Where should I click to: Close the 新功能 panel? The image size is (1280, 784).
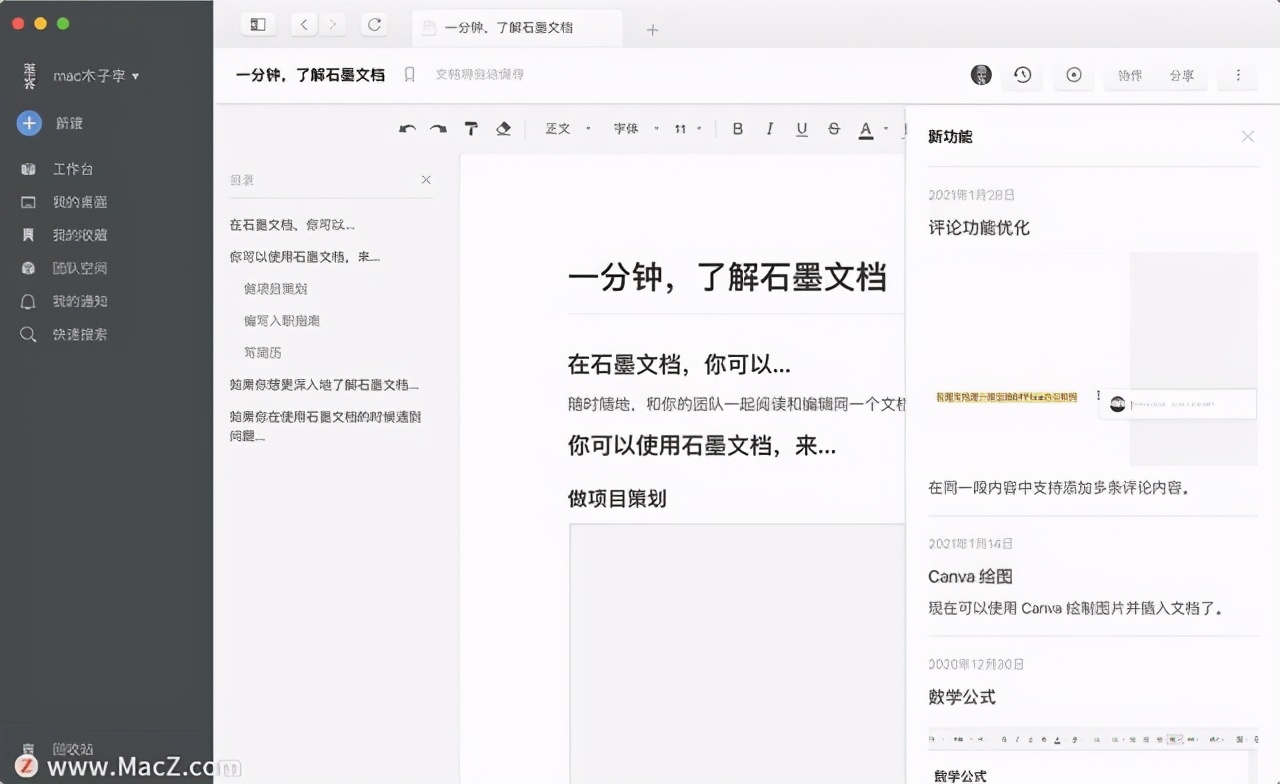coord(1247,136)
